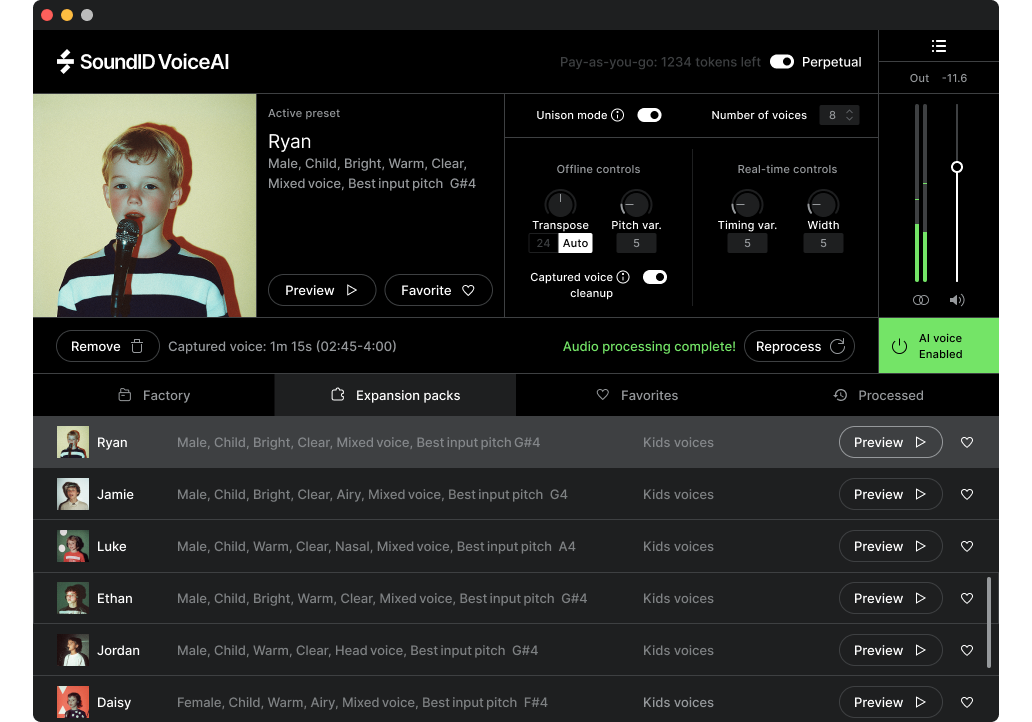Click the name "Ethan" in the list
This screenshot has width=1032, height=722.
coord(115,598)
